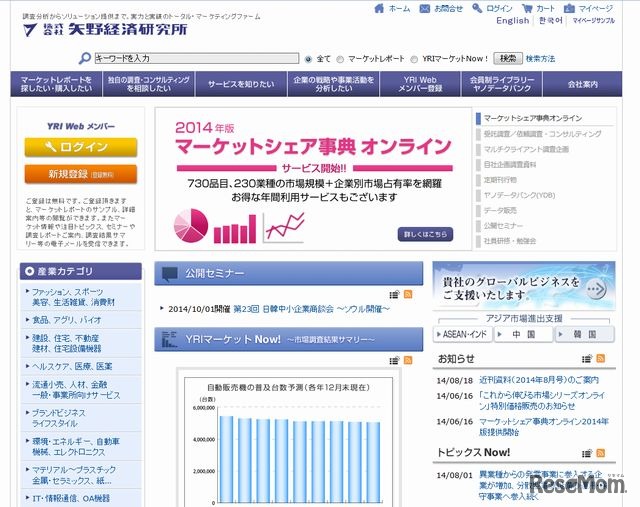This screenshot has height=507, width=640.
Task: Open list icon in YRIマーケットNow section
Action: pos(394,360)
